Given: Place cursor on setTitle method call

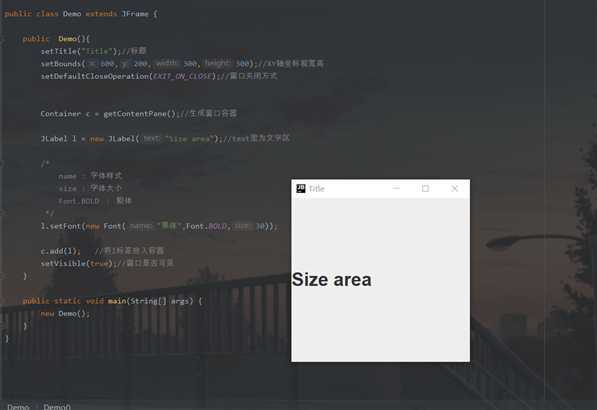Looking at the screenshot, I should [x=59, y=51].
